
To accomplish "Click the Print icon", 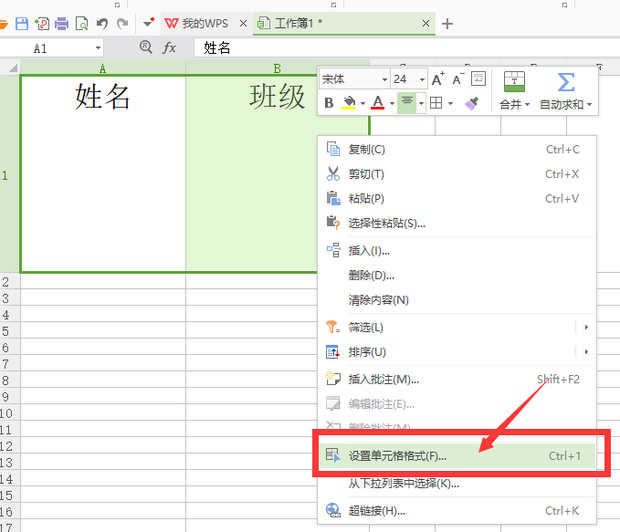I will point(62,24).
